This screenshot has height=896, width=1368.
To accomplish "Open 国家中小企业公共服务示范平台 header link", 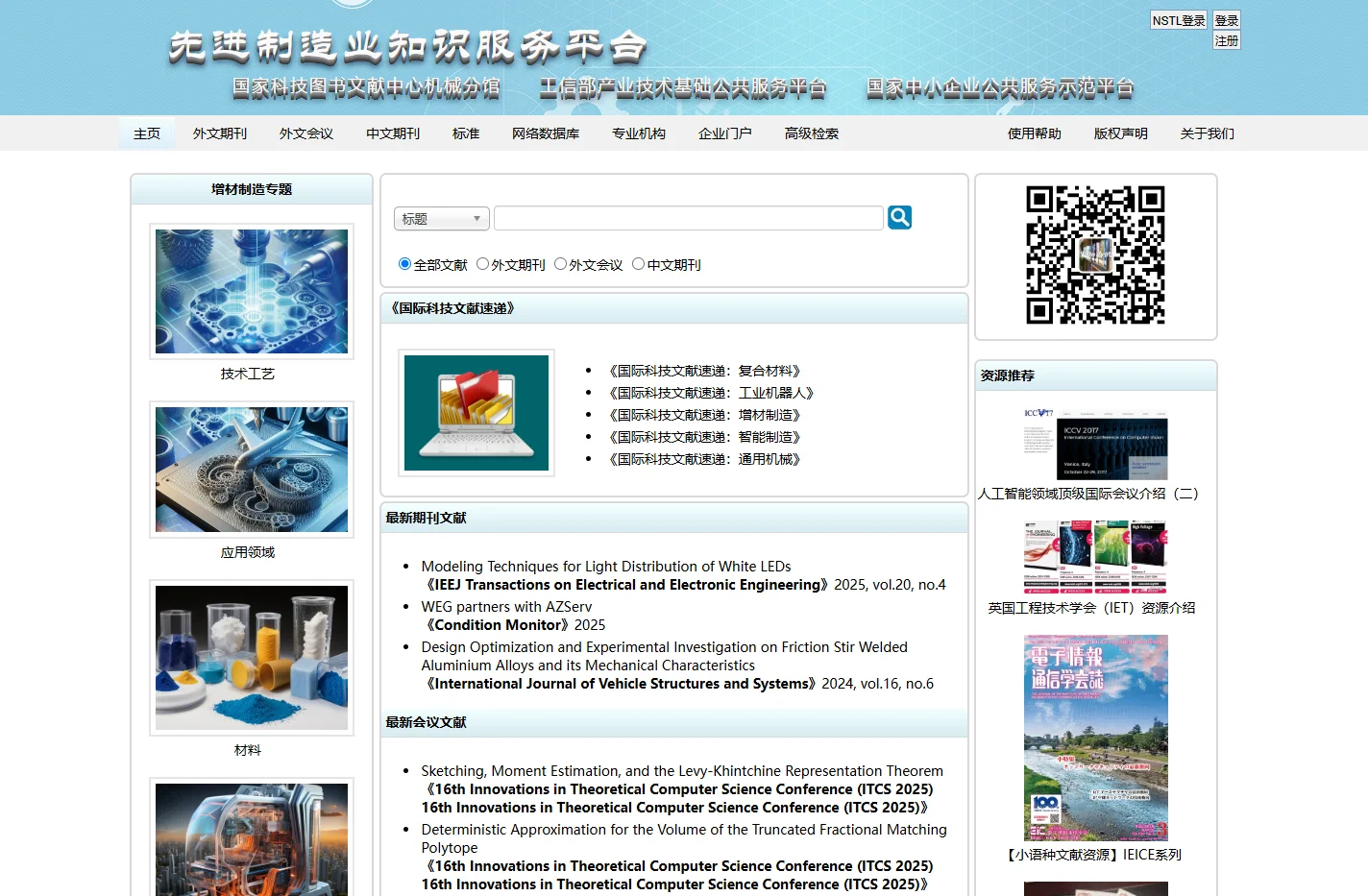I will click(1000, 87).
